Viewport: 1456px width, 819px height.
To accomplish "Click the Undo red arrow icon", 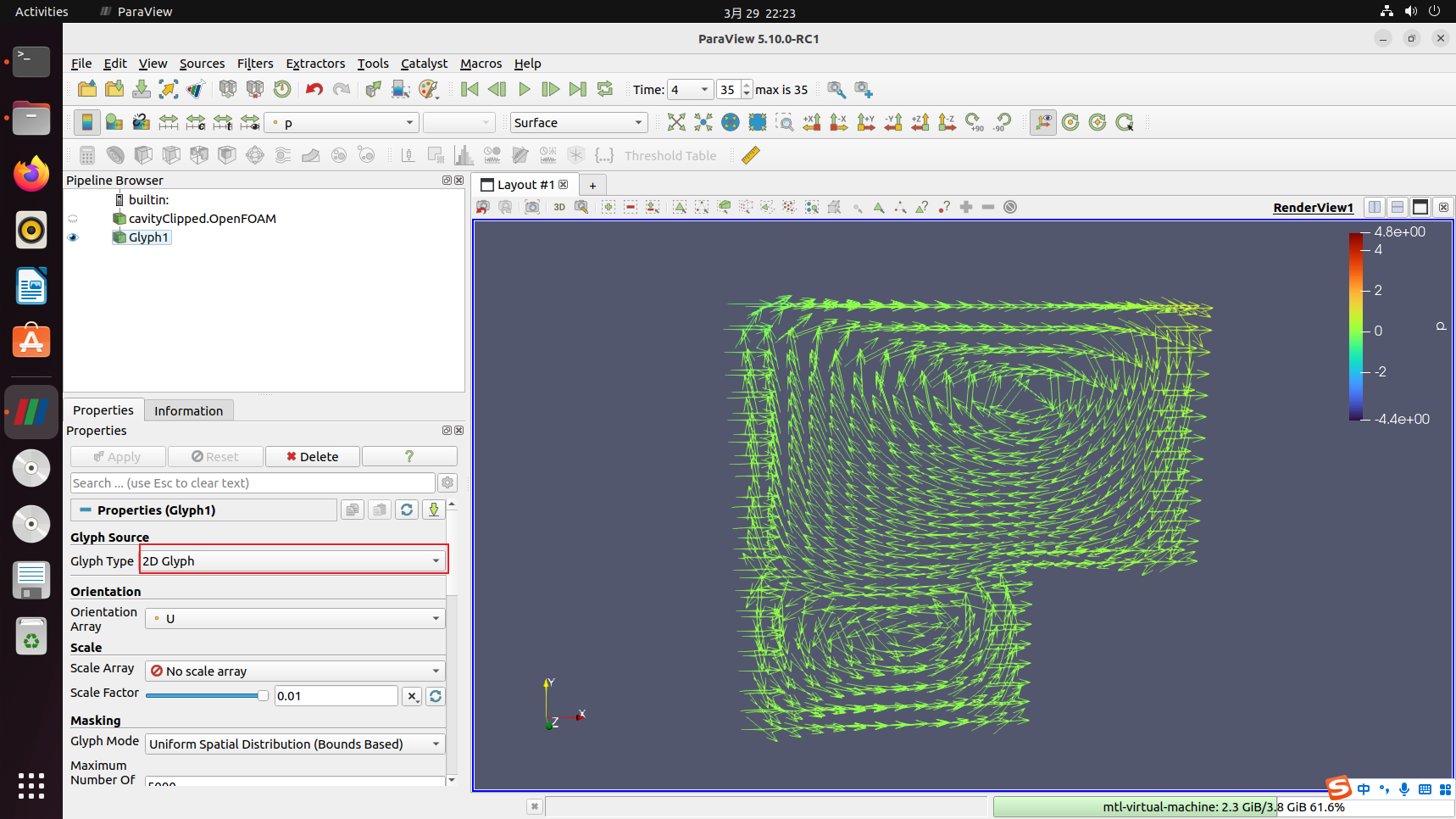I will click(x=314, y=89).
